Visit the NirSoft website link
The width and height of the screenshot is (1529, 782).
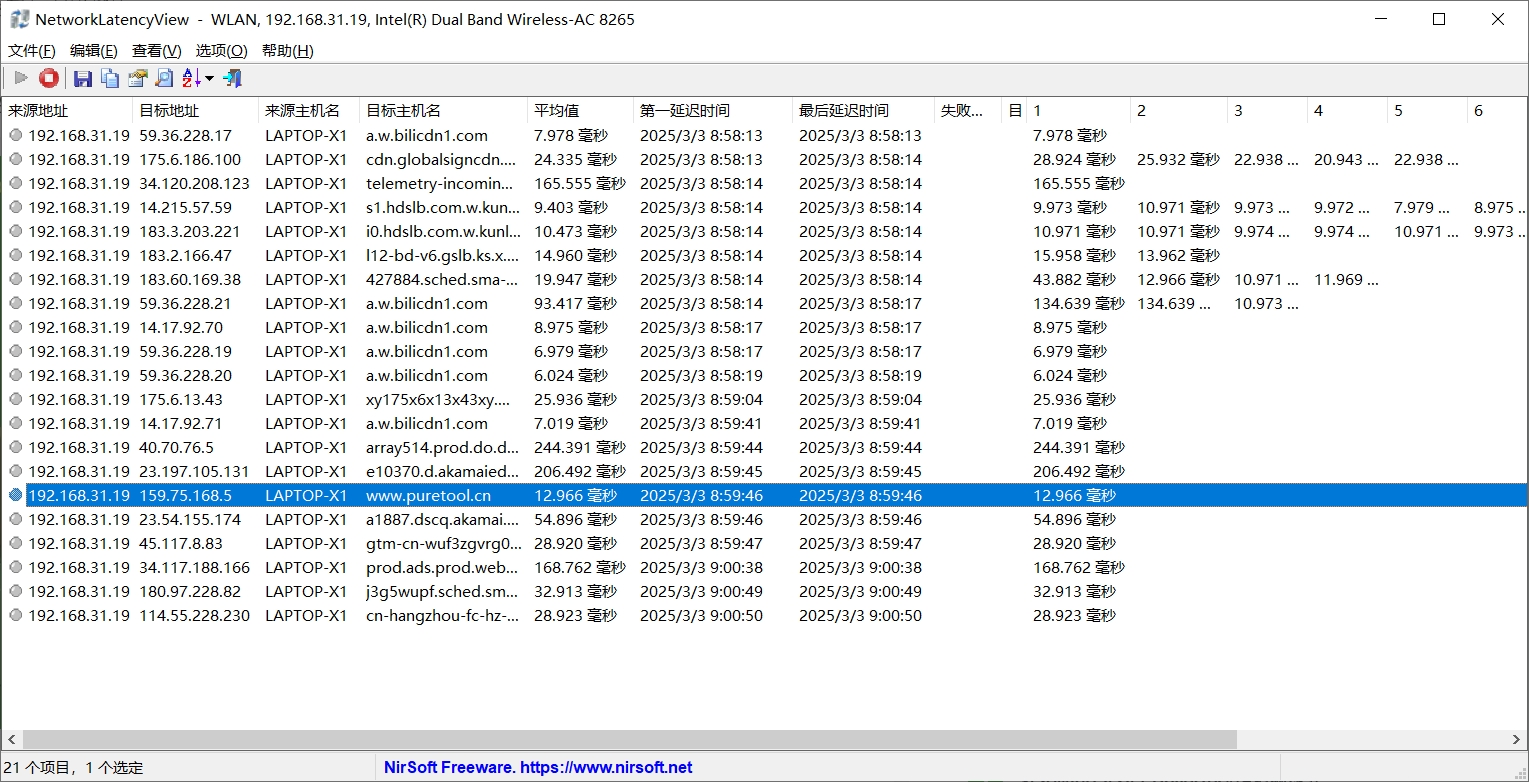[539, 767]
